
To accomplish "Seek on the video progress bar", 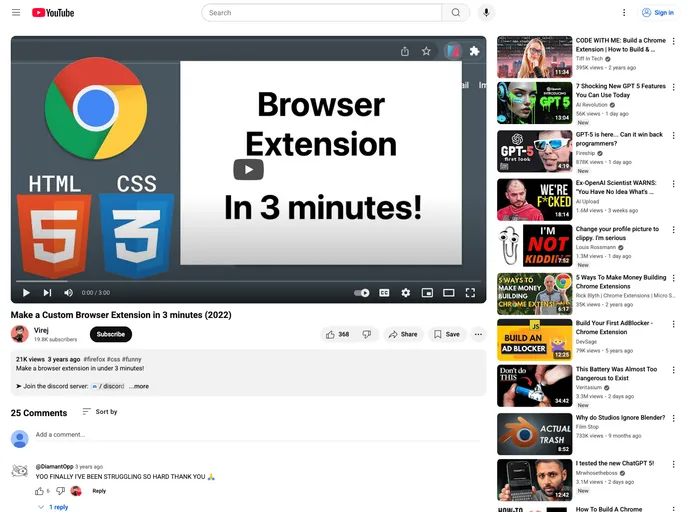I will pyautogui.click(x=248, y=281).
